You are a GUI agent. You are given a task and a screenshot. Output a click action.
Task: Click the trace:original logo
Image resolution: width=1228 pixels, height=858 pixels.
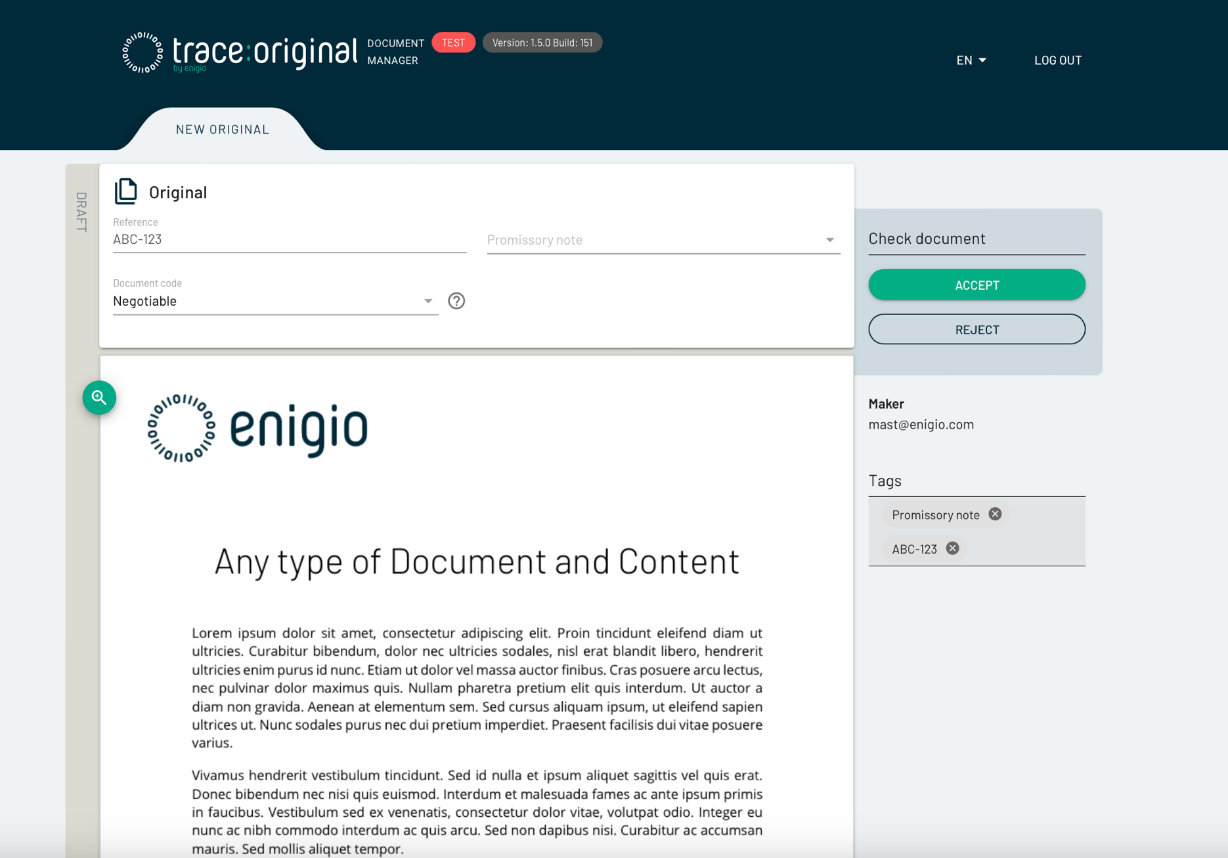pos(240,53)
